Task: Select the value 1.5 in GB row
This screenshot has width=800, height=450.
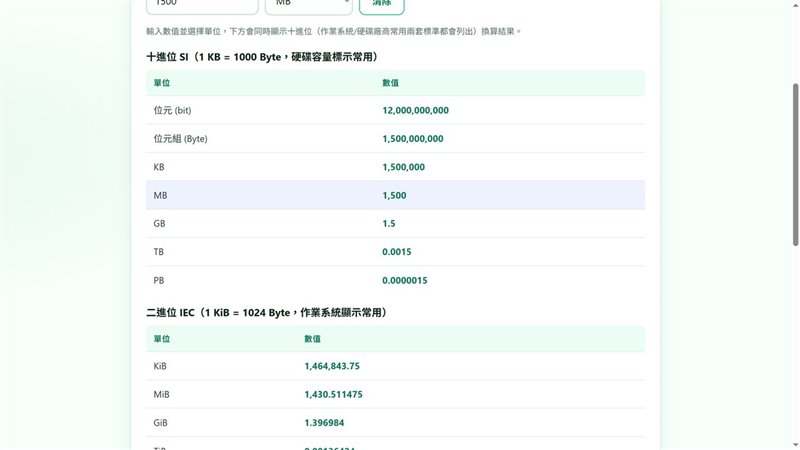Action: coord(389,223)
